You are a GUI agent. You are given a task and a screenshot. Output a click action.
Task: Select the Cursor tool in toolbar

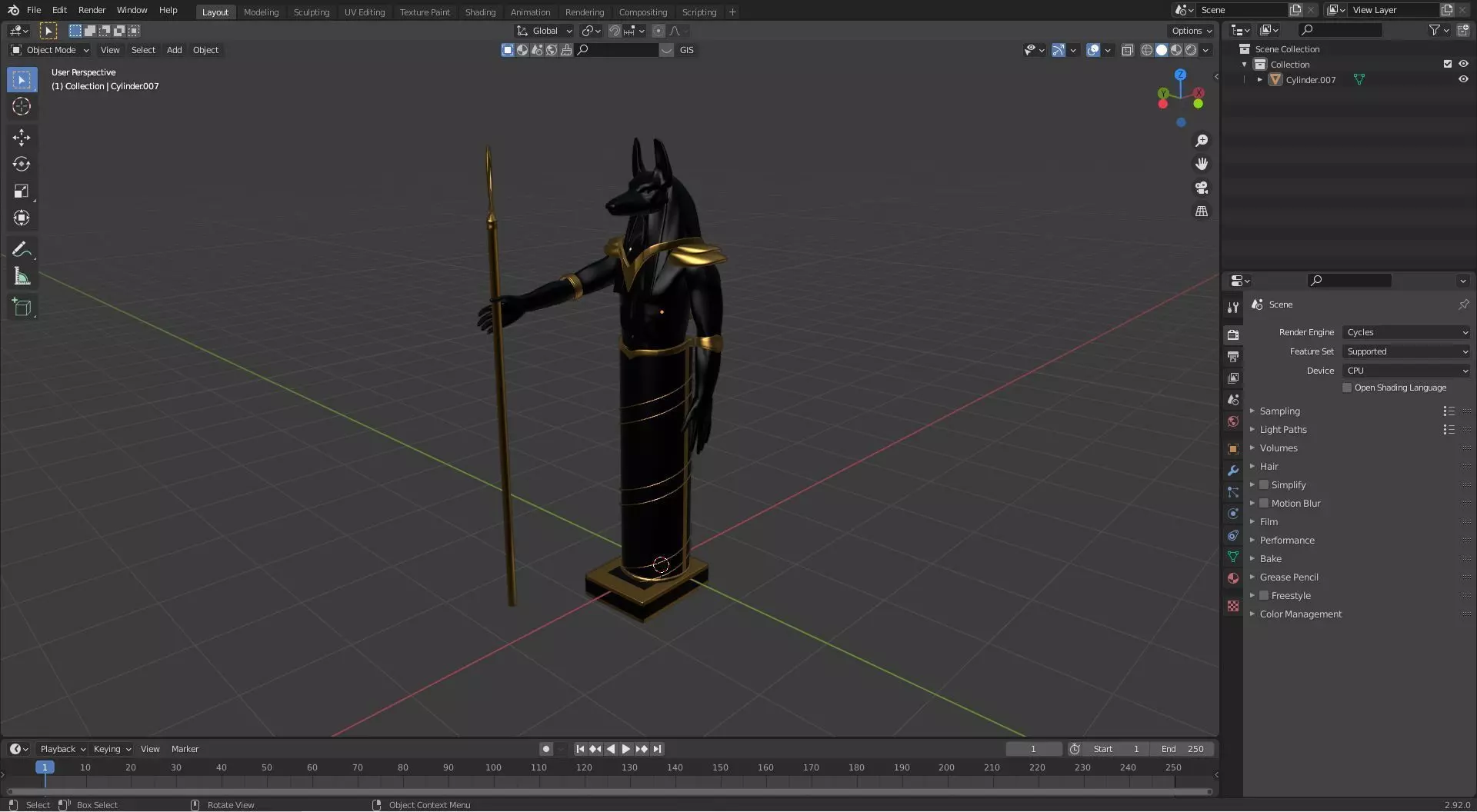(x=22, y=106)
